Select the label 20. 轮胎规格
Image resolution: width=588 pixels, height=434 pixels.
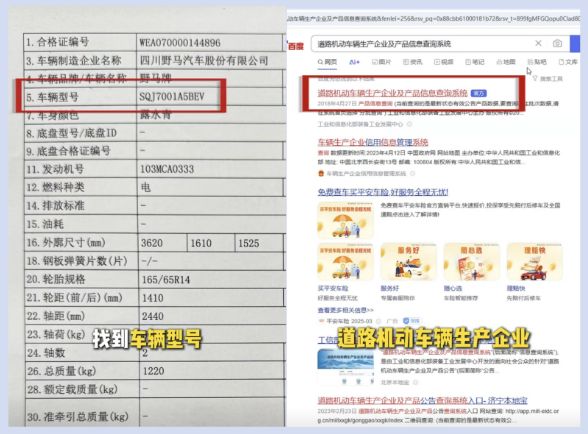click(56, 279)
